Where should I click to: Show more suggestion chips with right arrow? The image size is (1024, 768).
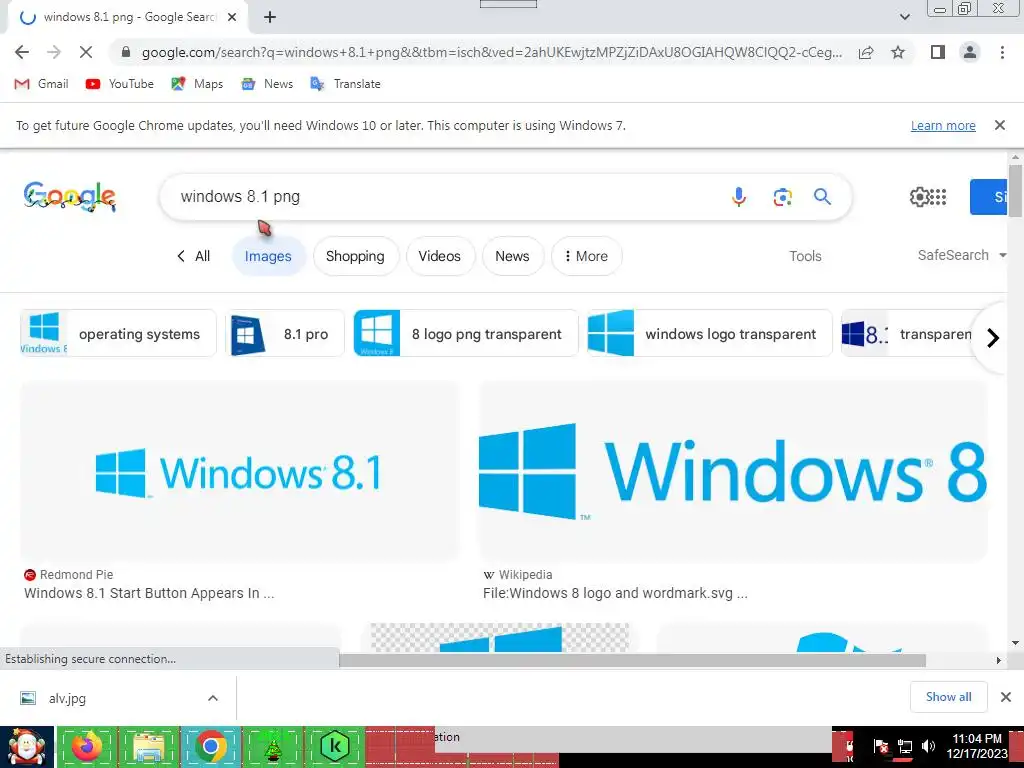tap(992, 338)
